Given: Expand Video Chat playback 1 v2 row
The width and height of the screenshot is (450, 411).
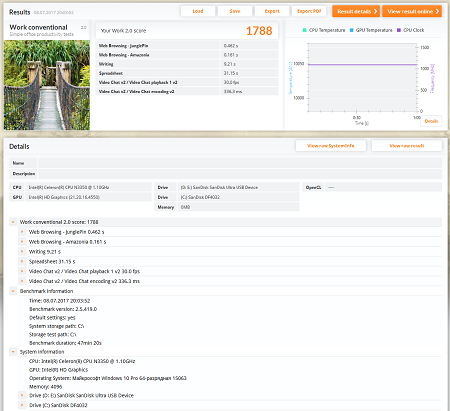Looking at the screenshot, I should pos(22,271).
